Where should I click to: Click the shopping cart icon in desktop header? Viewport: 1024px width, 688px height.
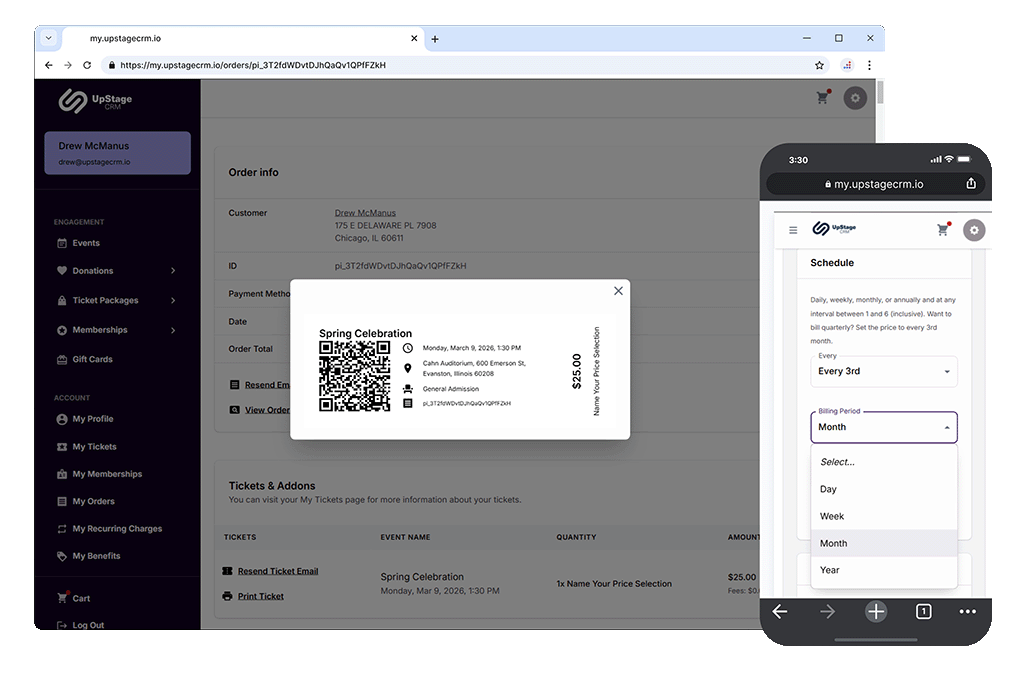[x=823, y=98]
